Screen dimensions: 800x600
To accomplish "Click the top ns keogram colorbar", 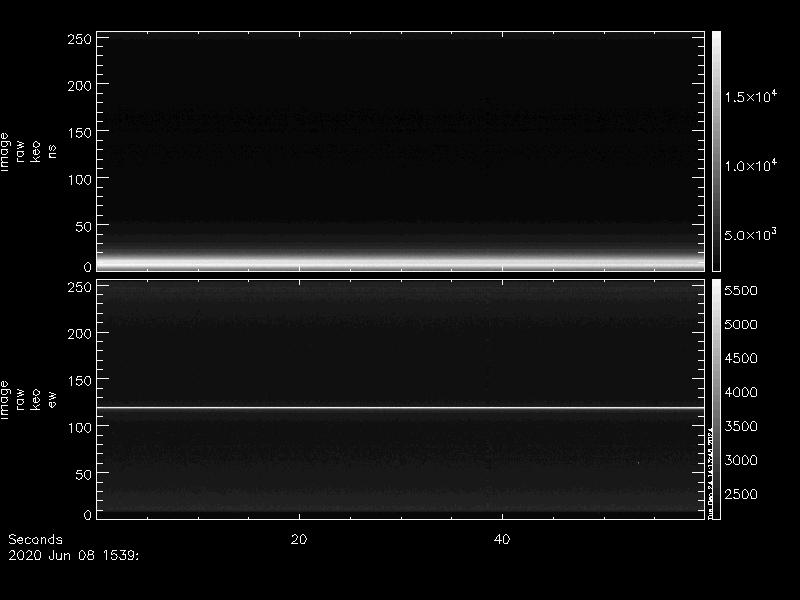I will 716,150.
